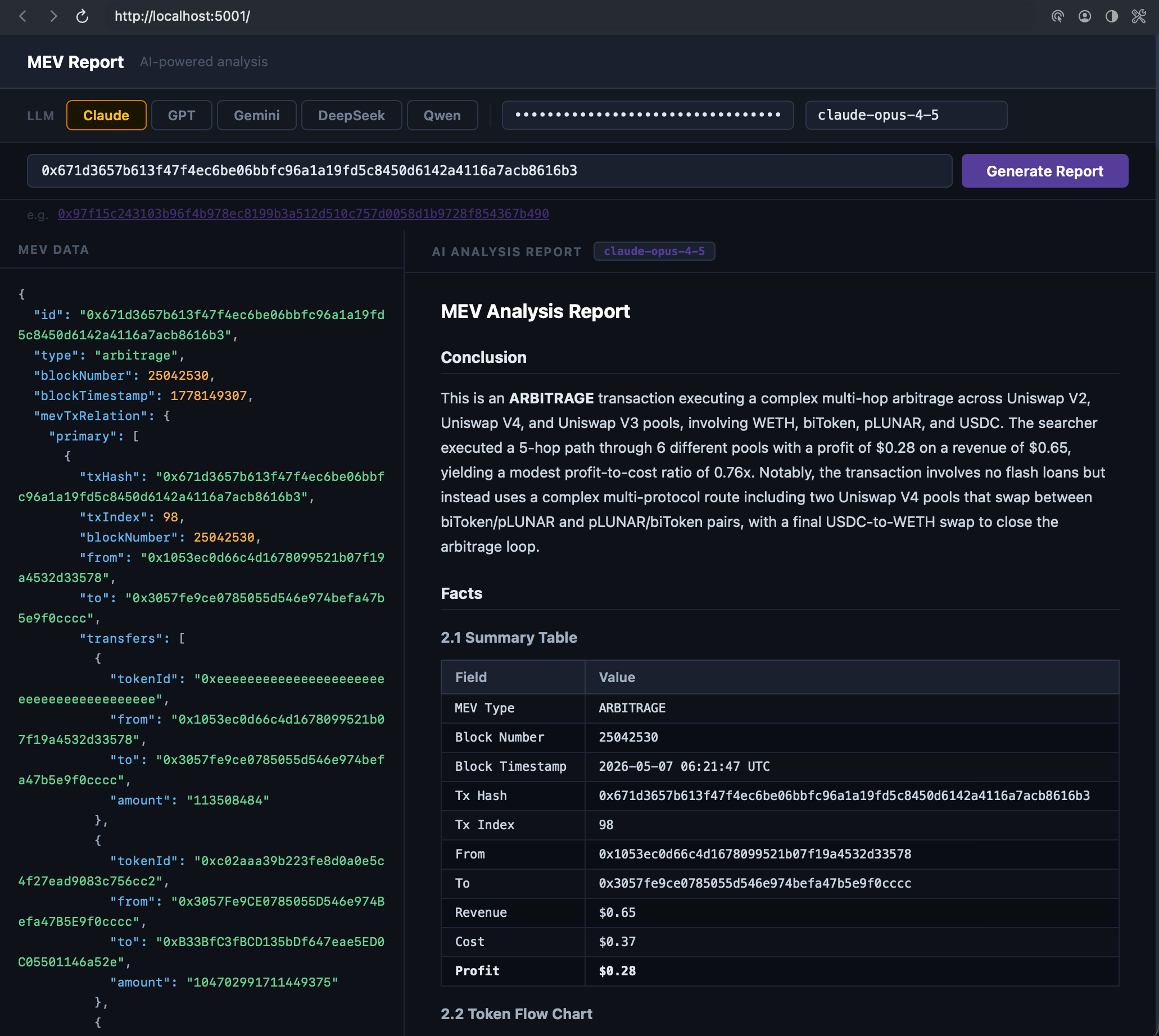Click the blockTimestamp value 1778149307 in JSON
The height and width of the screenshot is (1036, 1159).
click(x=209, y=396)
